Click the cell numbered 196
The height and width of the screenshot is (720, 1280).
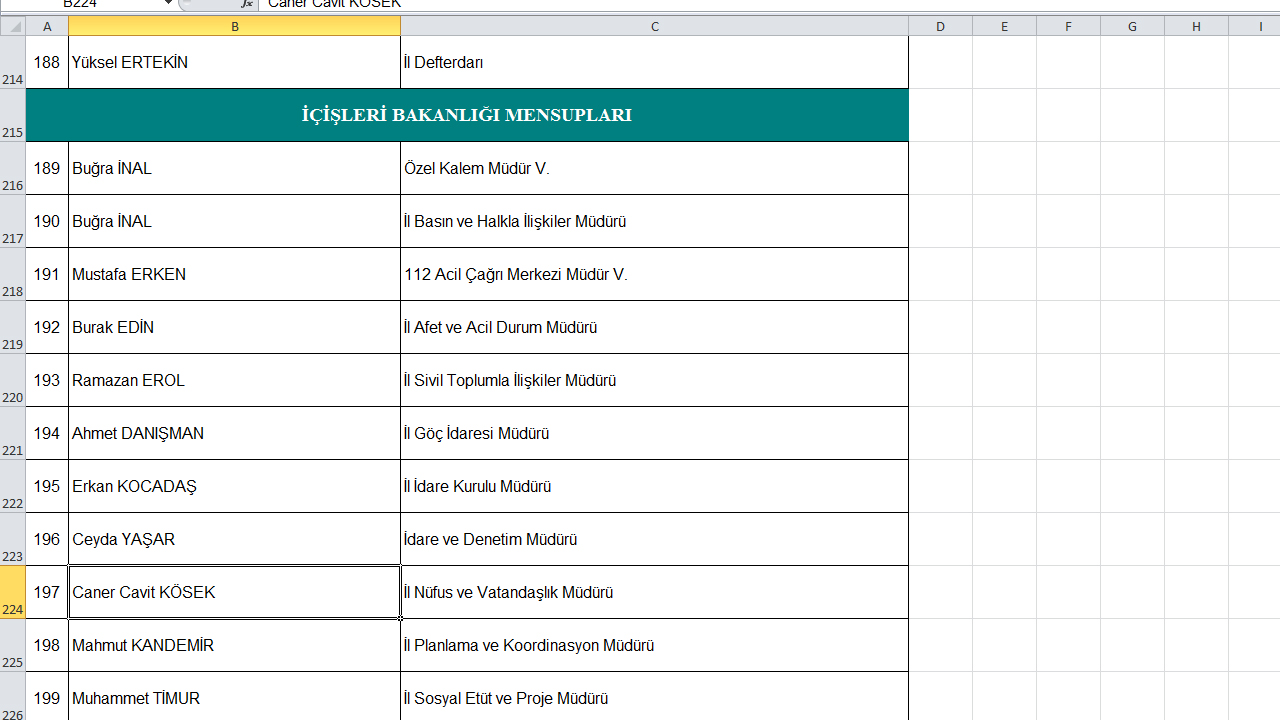(47, 539)
